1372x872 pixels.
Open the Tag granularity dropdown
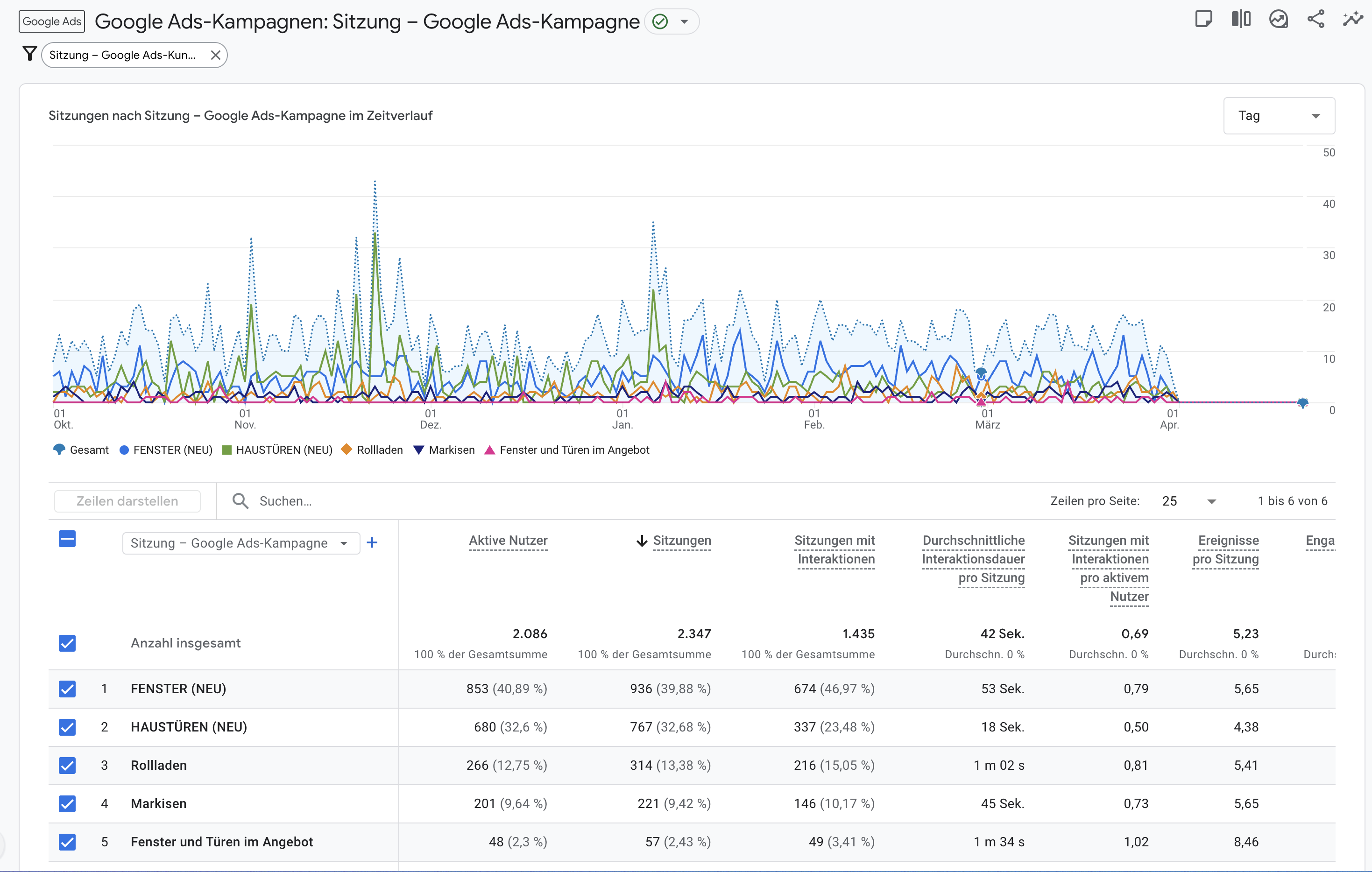click(1279, 115)
